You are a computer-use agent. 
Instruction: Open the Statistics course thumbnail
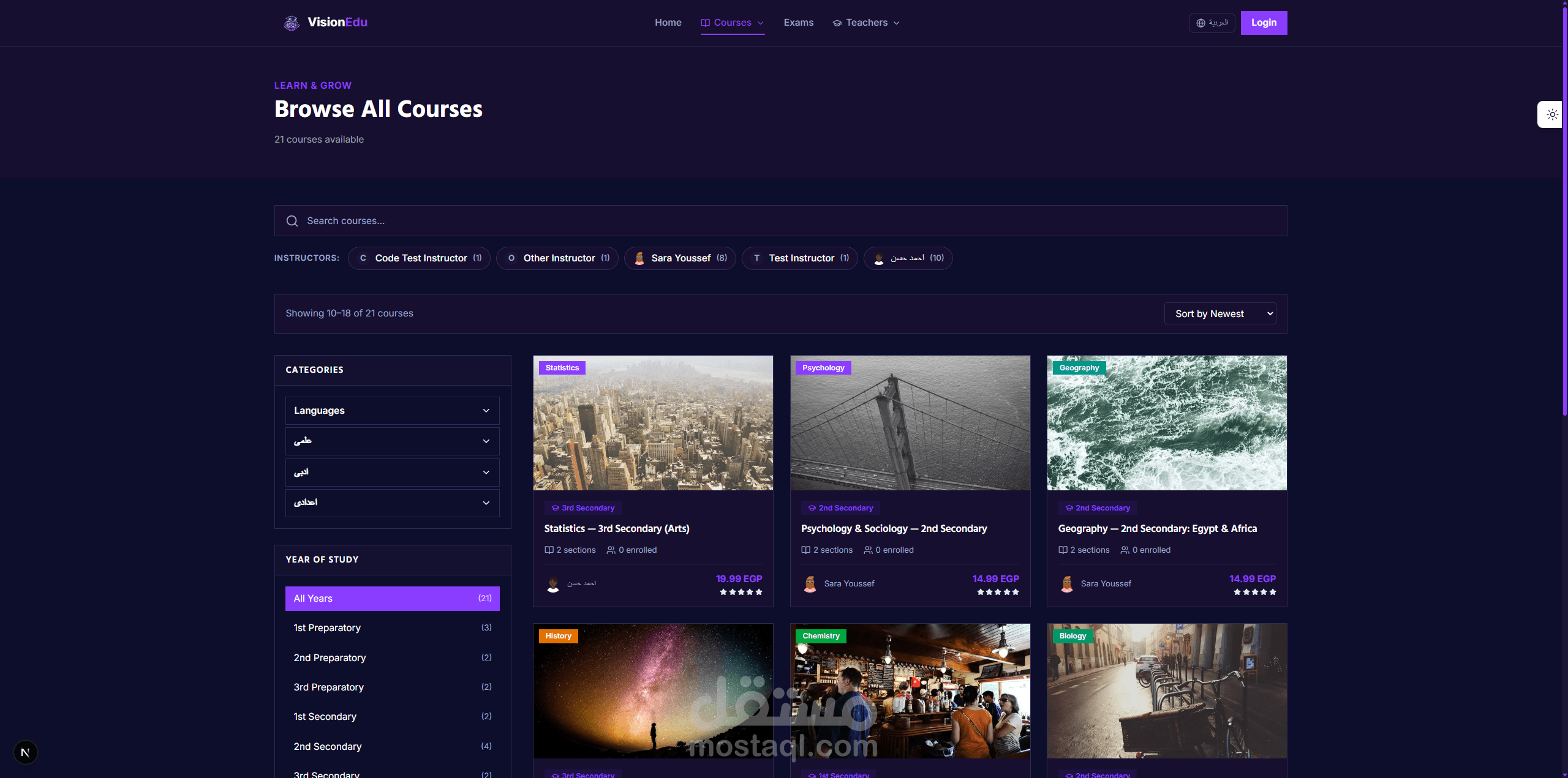(654, 423)
